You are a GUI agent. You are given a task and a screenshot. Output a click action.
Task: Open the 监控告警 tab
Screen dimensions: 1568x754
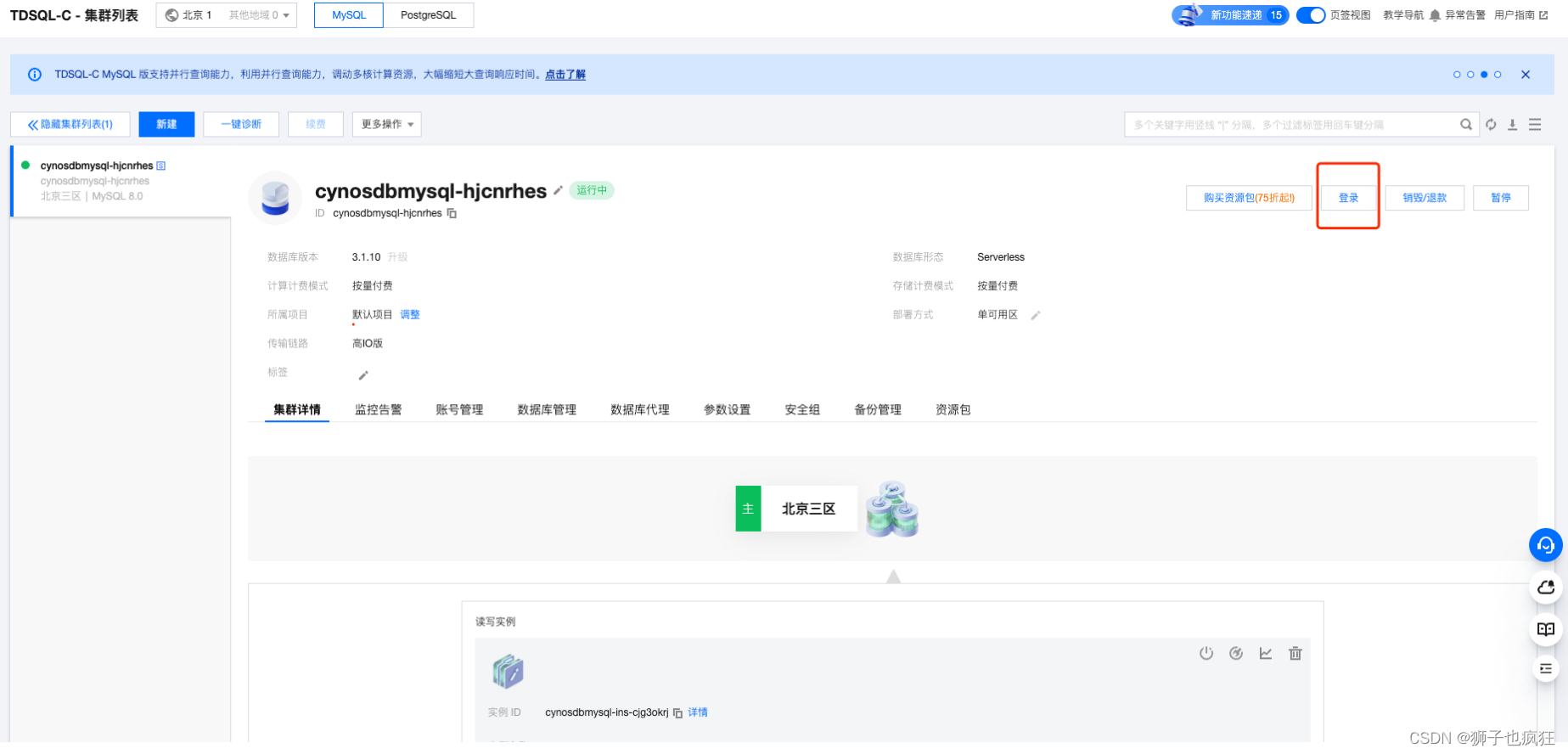point(379,409)
